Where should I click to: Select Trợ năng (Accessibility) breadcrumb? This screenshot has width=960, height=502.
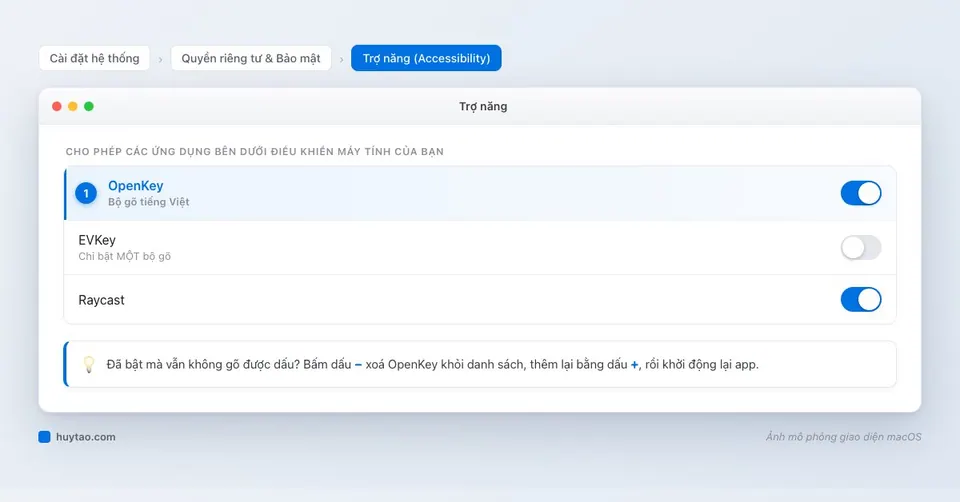click(426, 58)
